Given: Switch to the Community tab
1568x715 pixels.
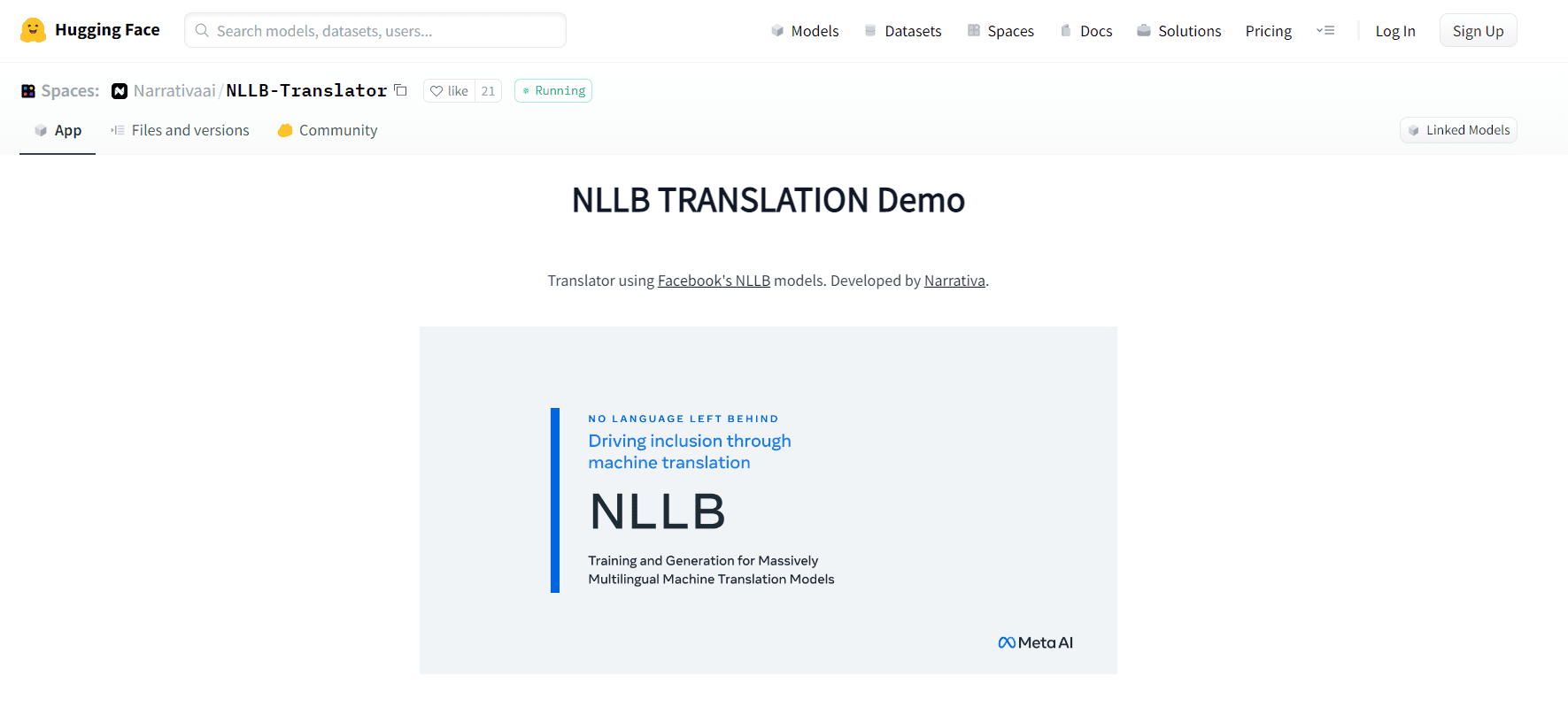Looking at the screenshot, I should point(328,131).
